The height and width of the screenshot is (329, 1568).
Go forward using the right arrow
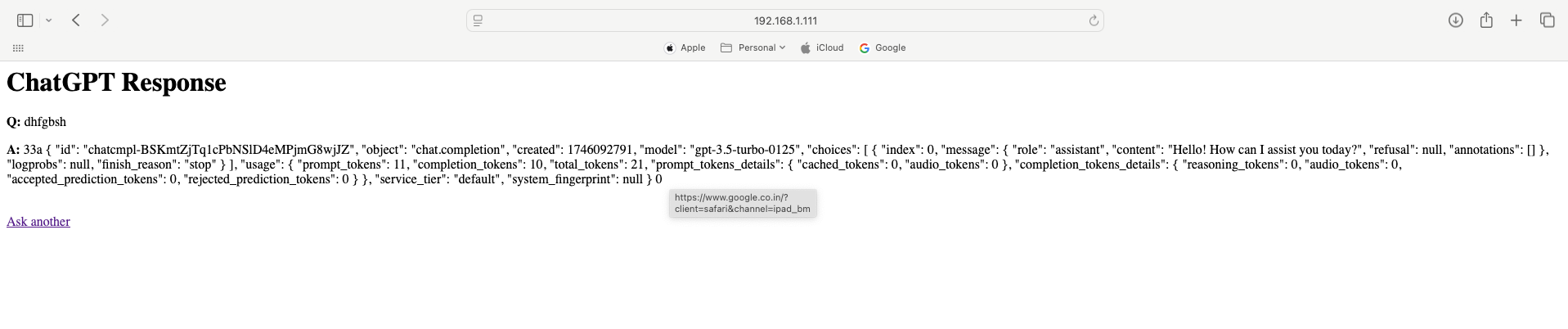click(105, 20)
